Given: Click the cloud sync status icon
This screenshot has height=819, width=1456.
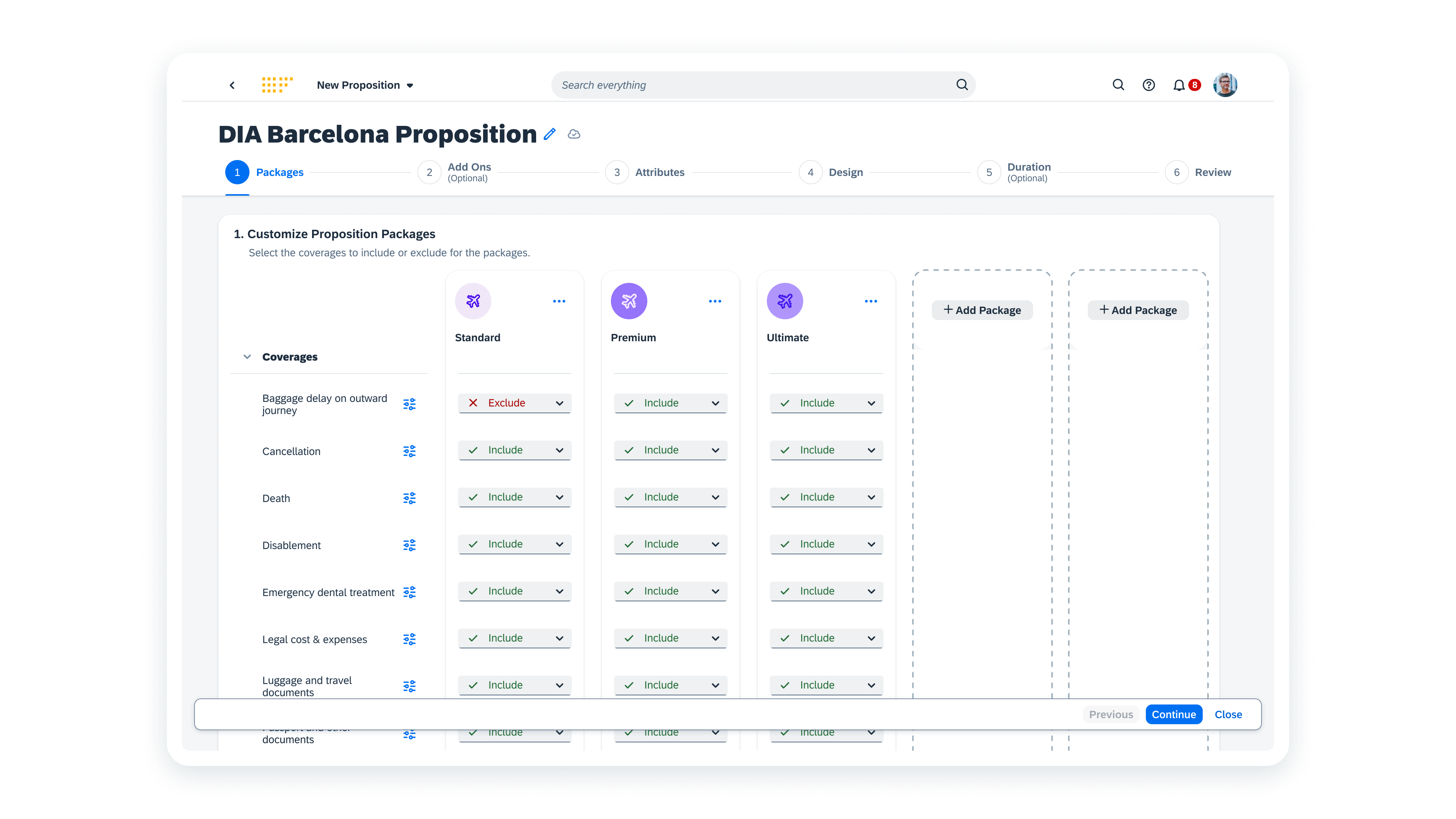Looking at the screenshot, I should click(x=574, y=134).
